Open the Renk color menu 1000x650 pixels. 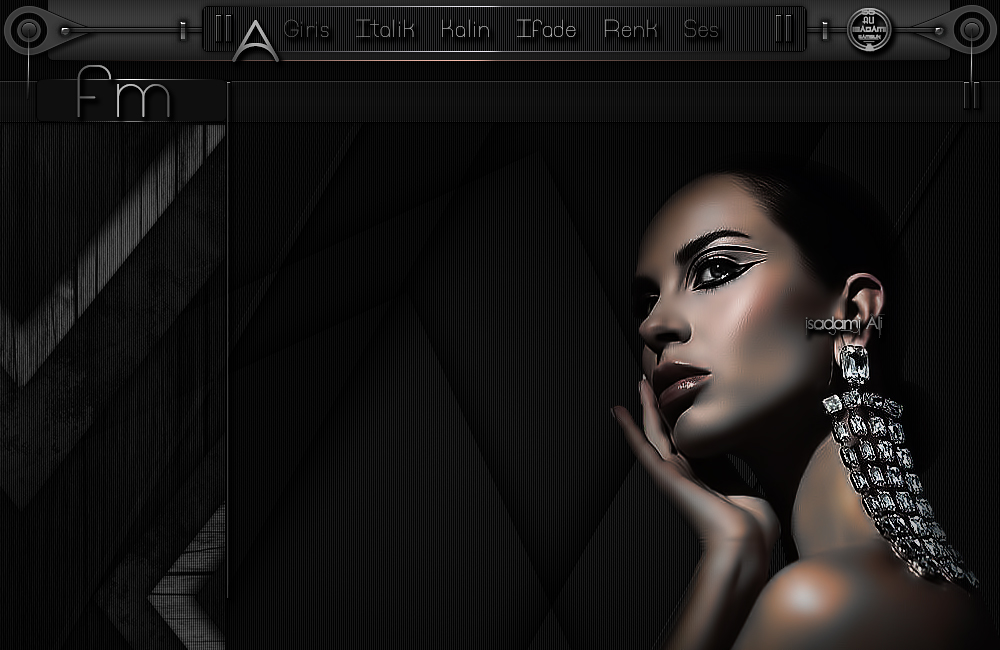pyautogui.click(x=630, y=29)
